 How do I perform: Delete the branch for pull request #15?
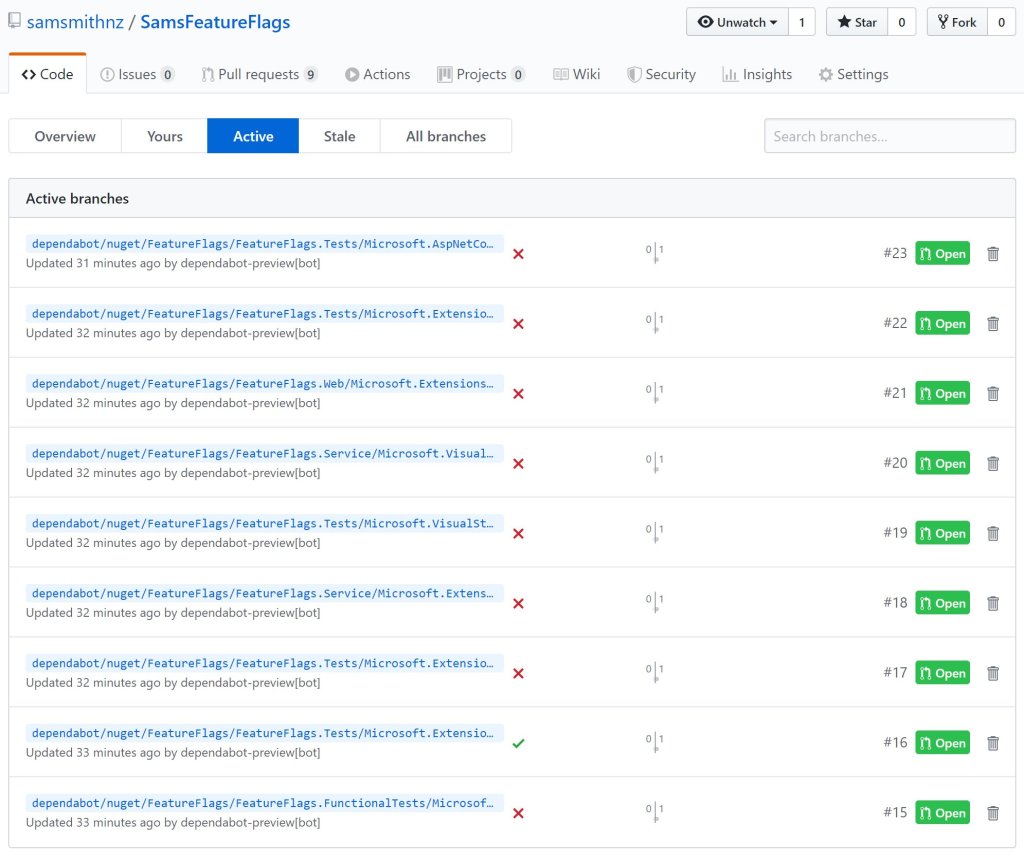pos(992,813)
